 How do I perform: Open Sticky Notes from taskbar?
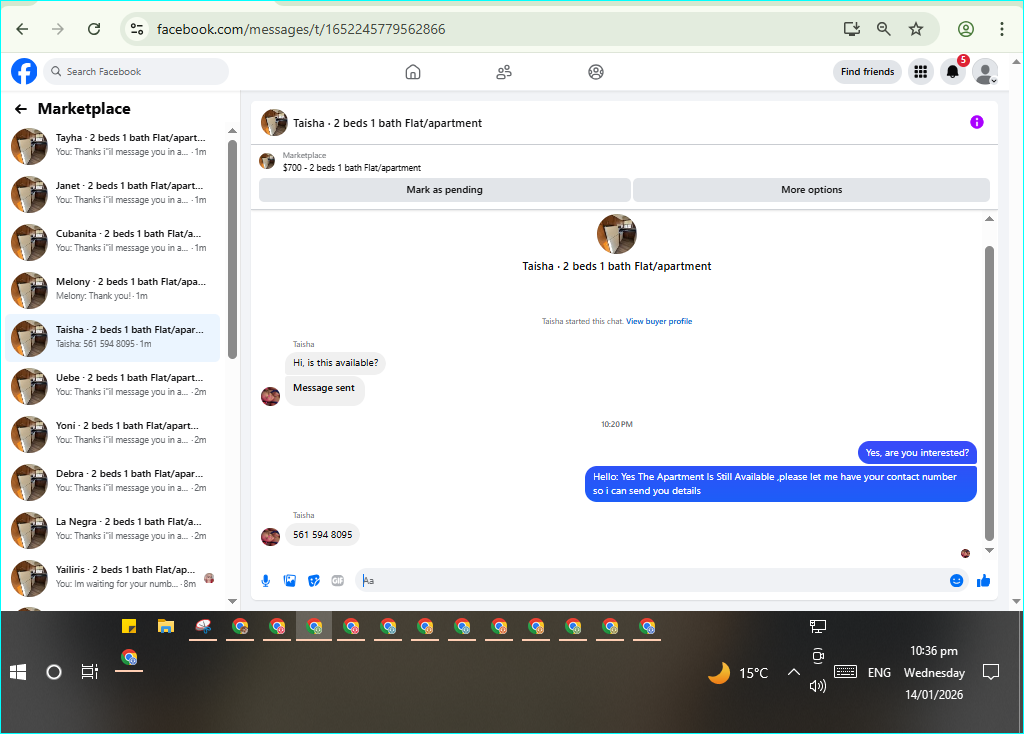click(129, 627)
